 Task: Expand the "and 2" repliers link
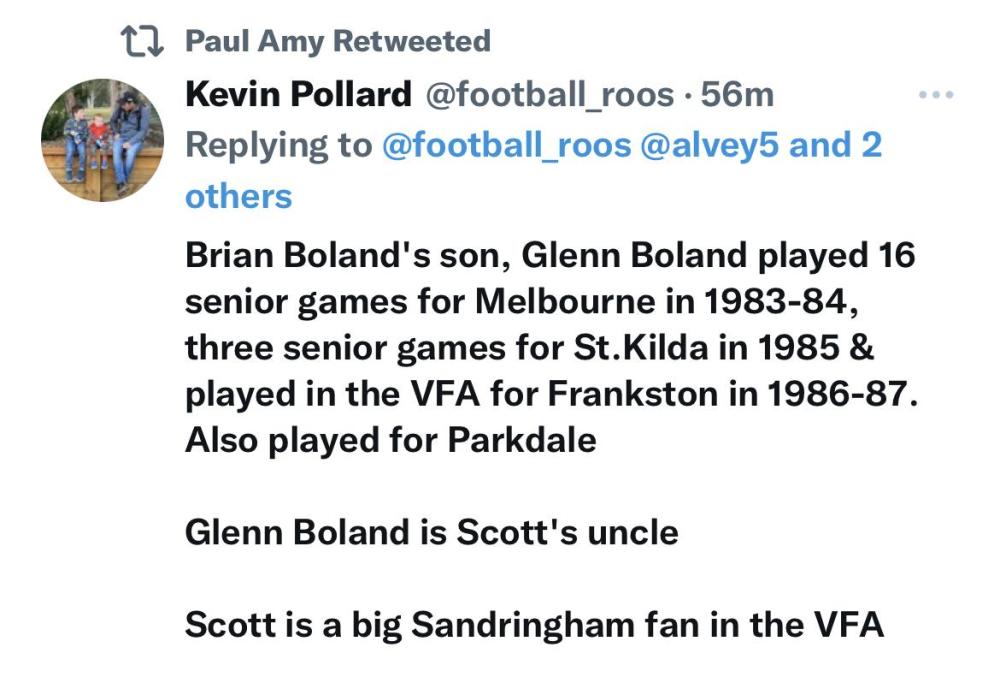(836, 146)
